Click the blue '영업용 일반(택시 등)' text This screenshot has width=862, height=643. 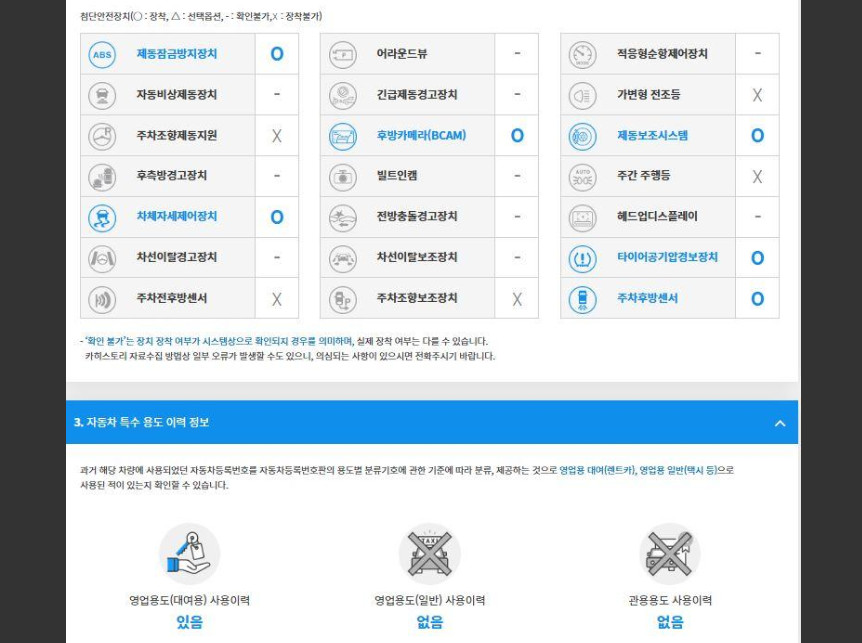pyautogui.click(x=678, y=470)
